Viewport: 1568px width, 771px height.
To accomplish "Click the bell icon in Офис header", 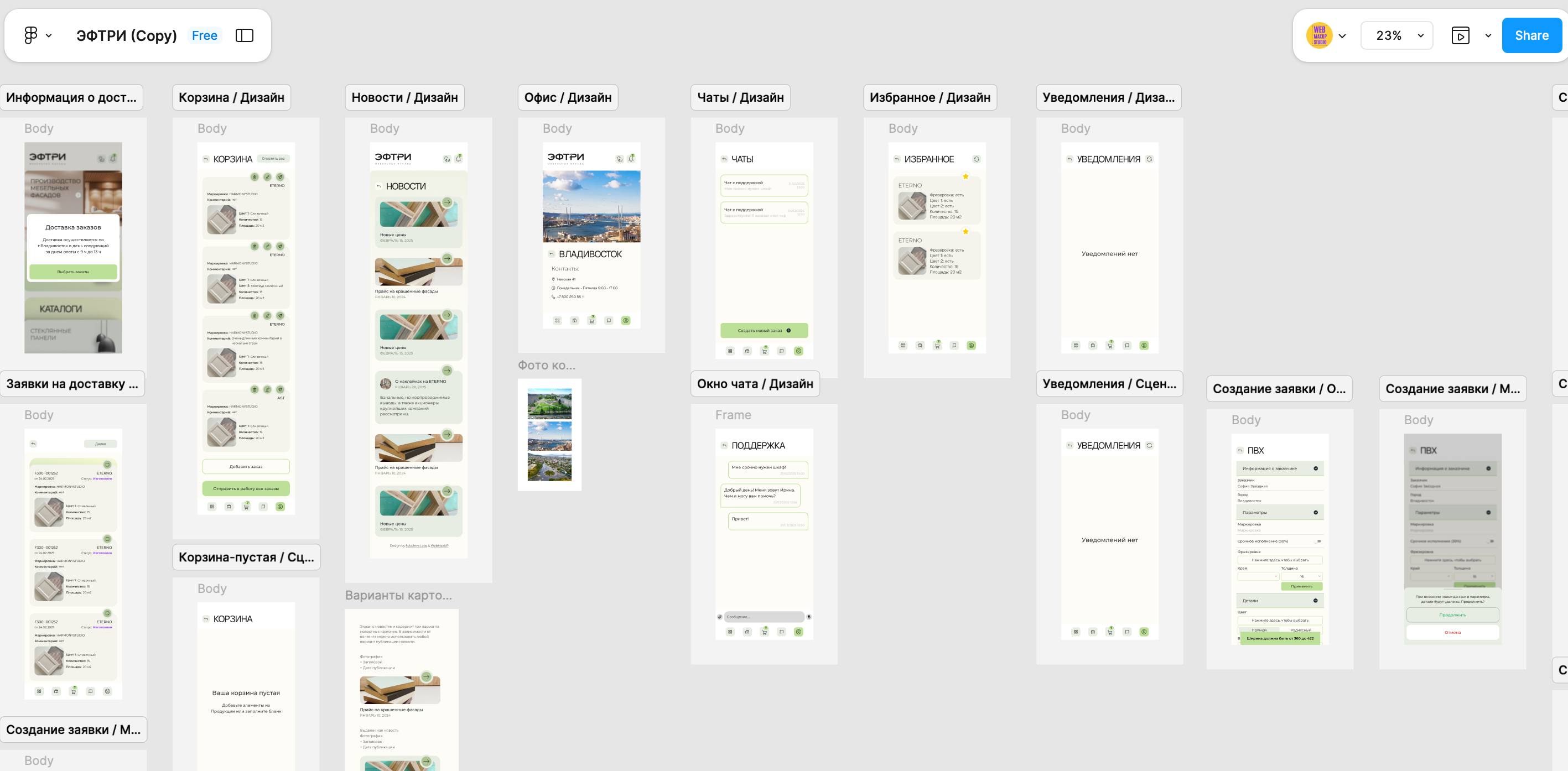I will pyautogui.click(x=631, y=159).
